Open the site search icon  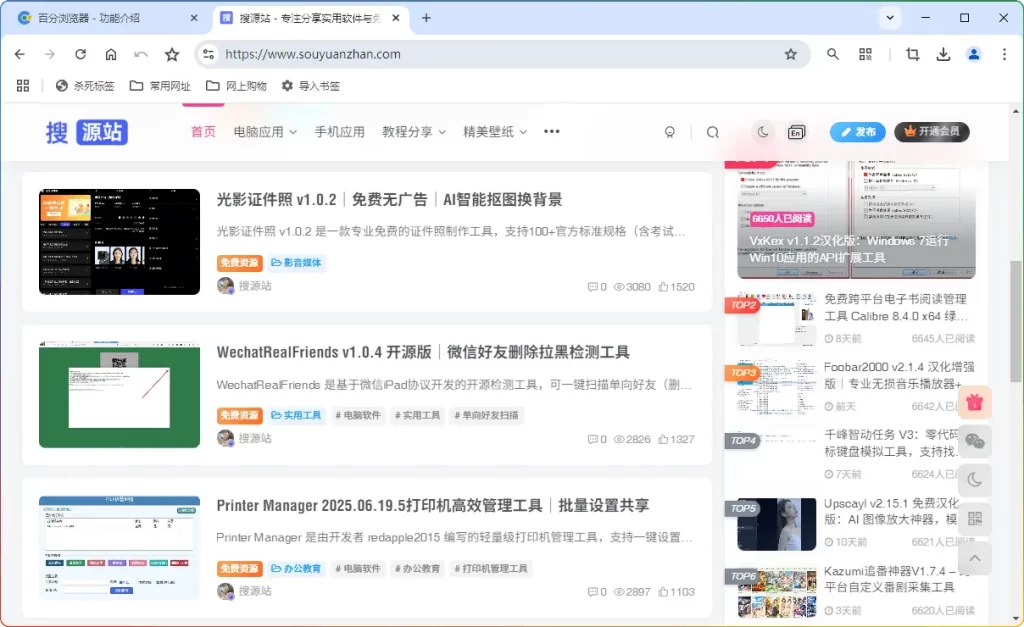712,133
